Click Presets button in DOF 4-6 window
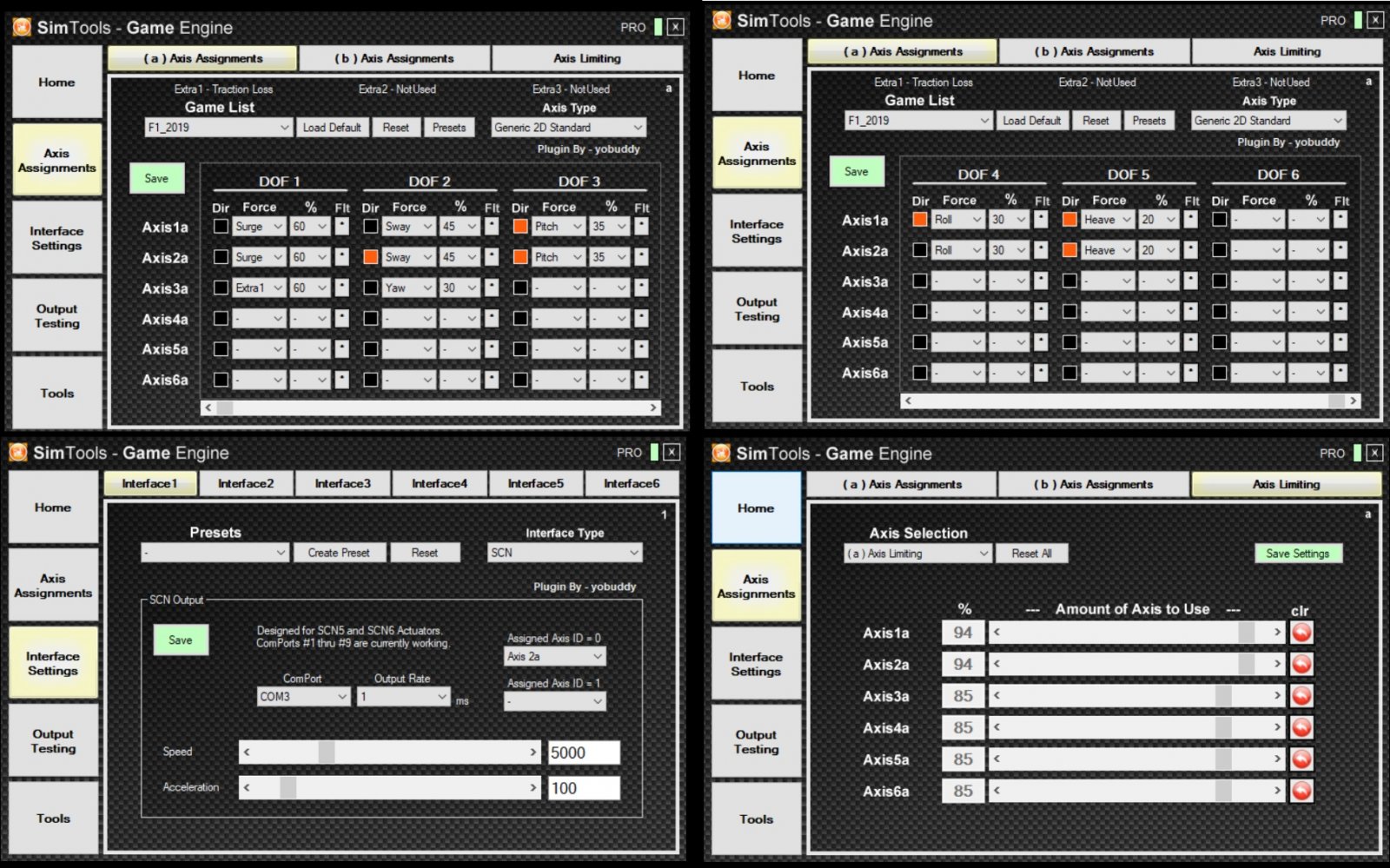Screen dimensions: 1390x868 click(x=1148, y=121)
